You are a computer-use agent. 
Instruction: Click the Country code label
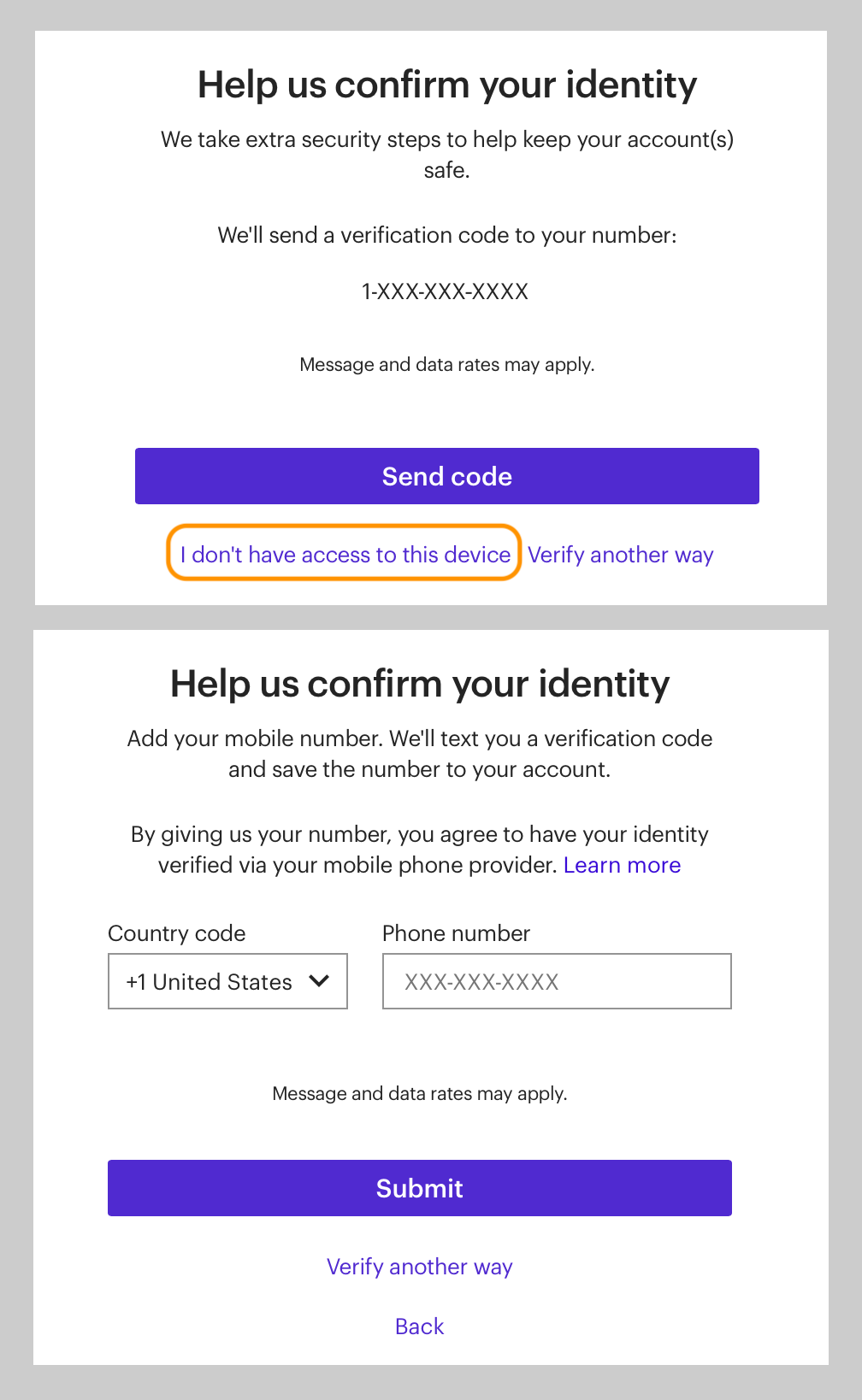[177, 933]
